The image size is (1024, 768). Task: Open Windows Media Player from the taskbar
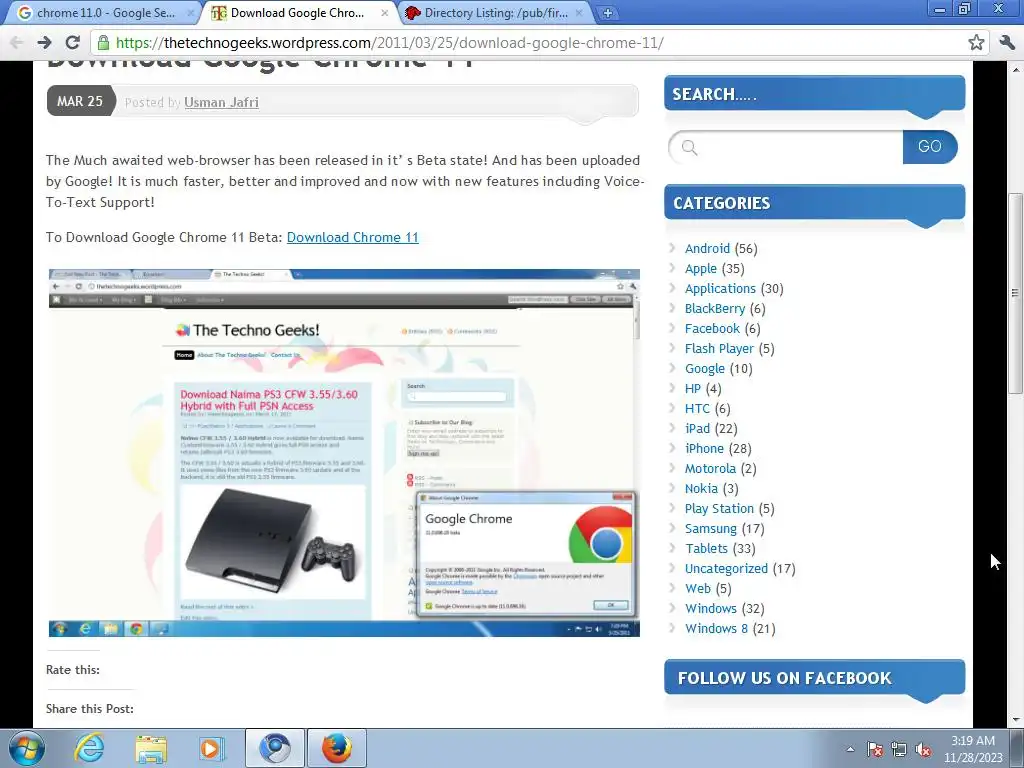[211, 748]
